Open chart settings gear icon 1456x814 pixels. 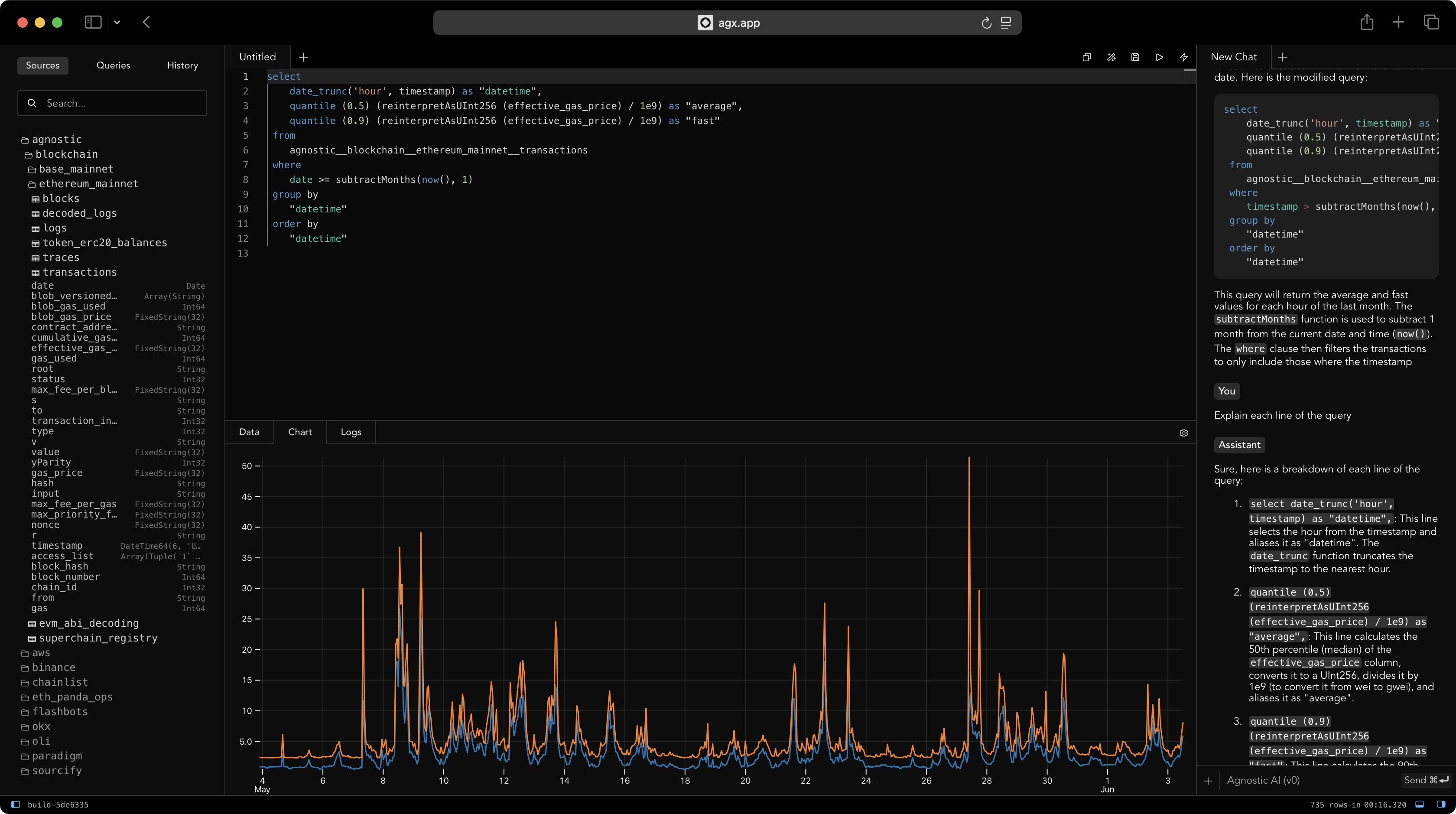pyautogui.click(x=1183, y=433)
